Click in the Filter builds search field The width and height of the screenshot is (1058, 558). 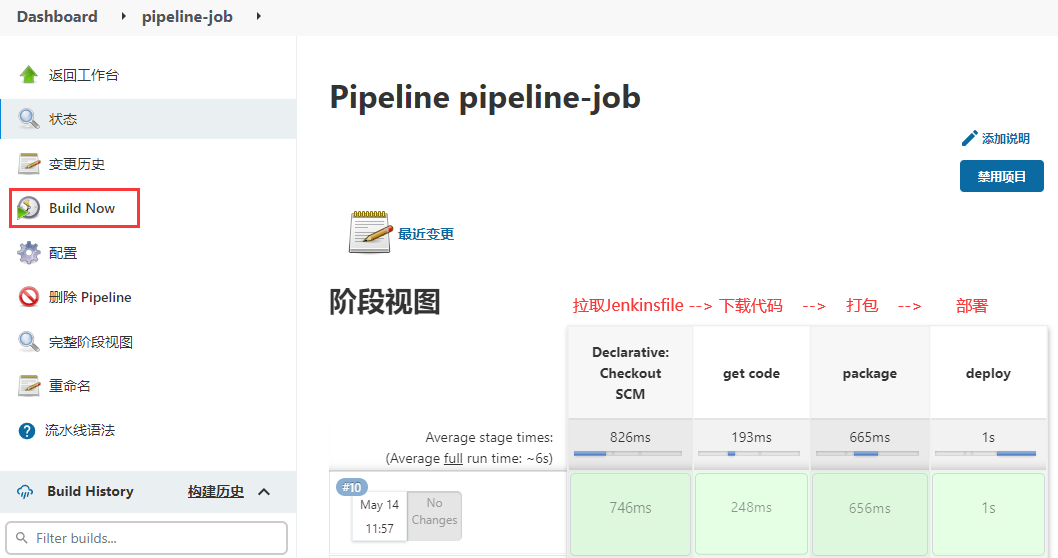(x=146, y=538)
